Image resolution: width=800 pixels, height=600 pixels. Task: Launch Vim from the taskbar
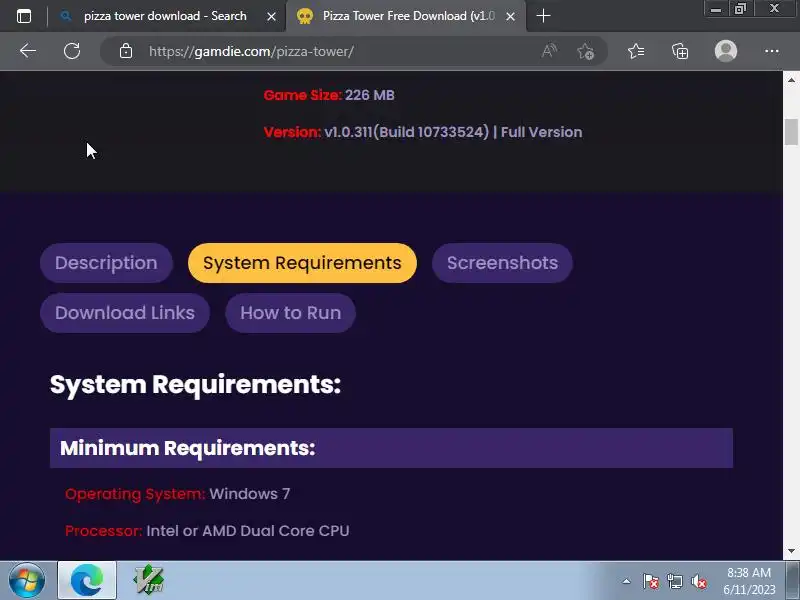pyautogui.click(x=148, y=580)
